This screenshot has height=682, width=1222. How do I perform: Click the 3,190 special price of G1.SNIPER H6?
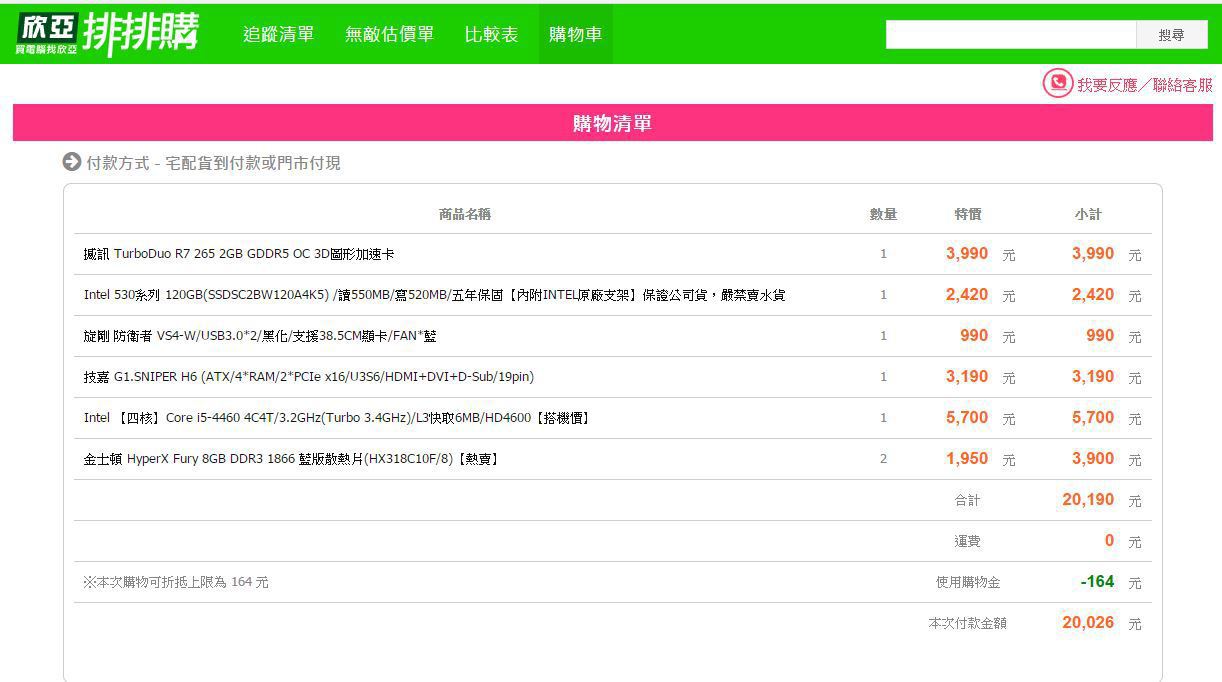pyautogui.click(x=967, y=377)
